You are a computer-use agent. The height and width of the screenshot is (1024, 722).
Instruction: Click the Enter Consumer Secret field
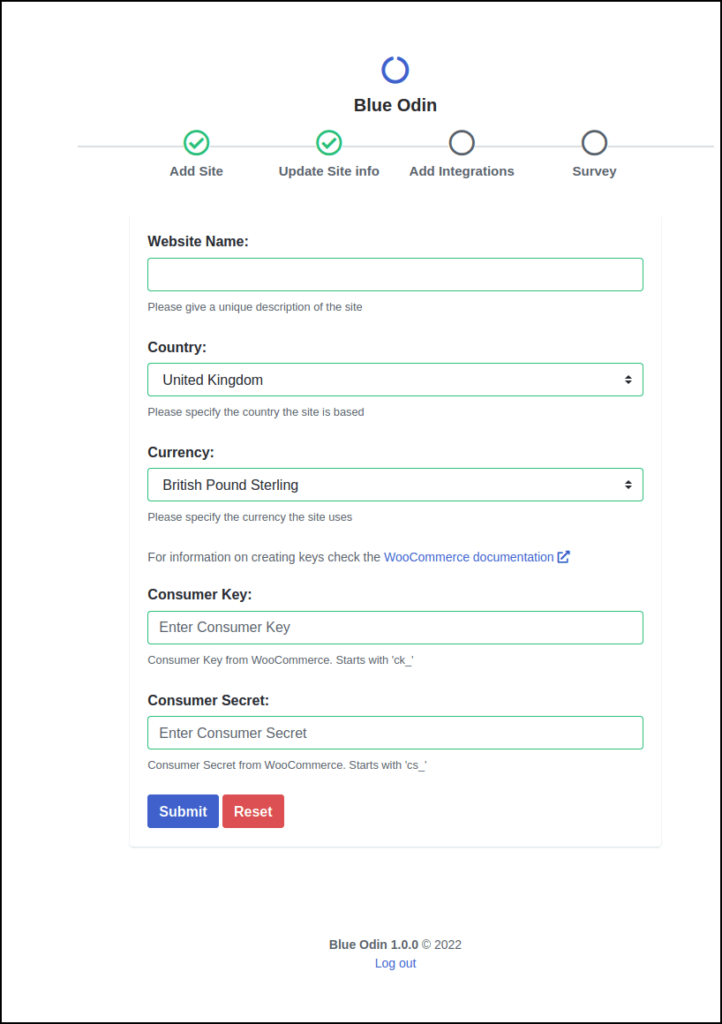(395, 732)
